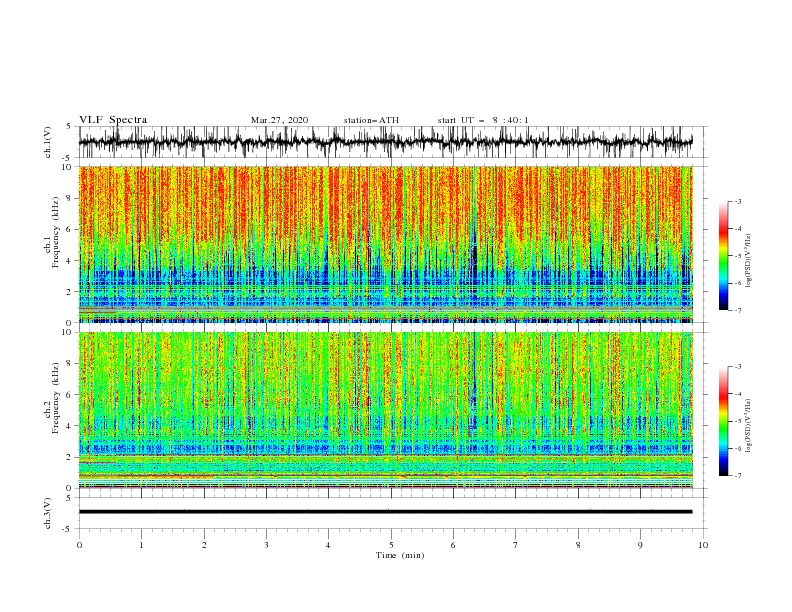Click the upper color bar's log(PSD) label
The width and height of the screenshot is (792, 612).
coord(749,261)
